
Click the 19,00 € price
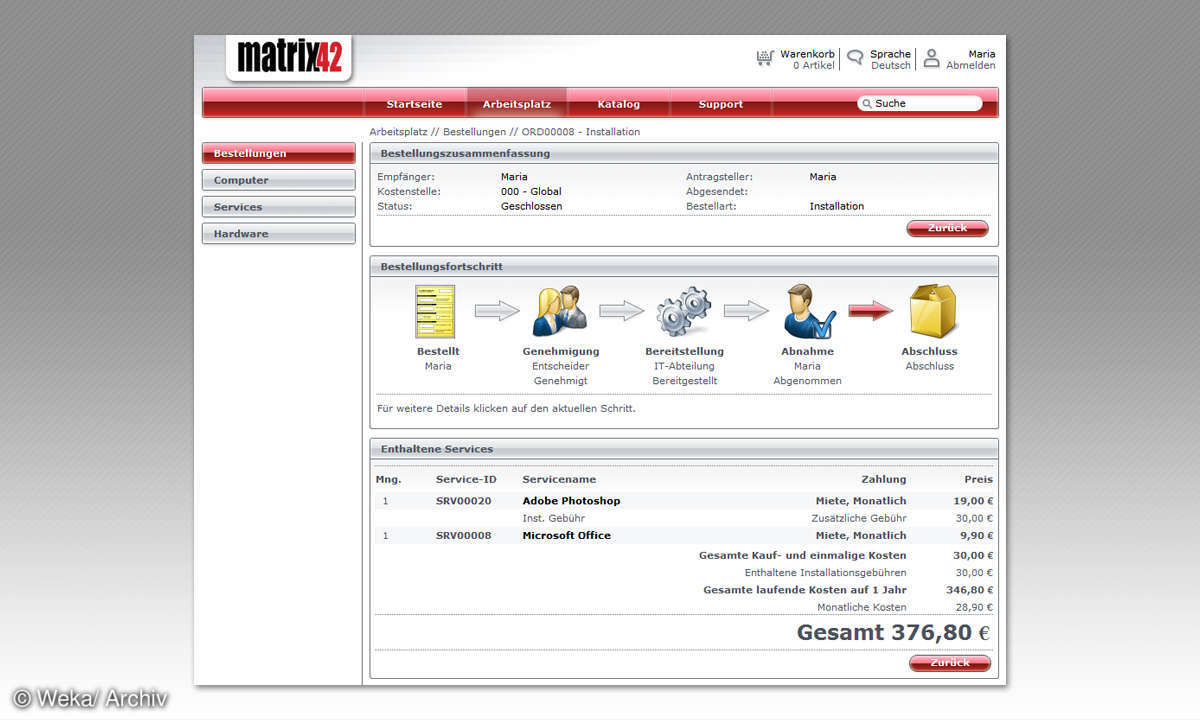pos(974,501)
